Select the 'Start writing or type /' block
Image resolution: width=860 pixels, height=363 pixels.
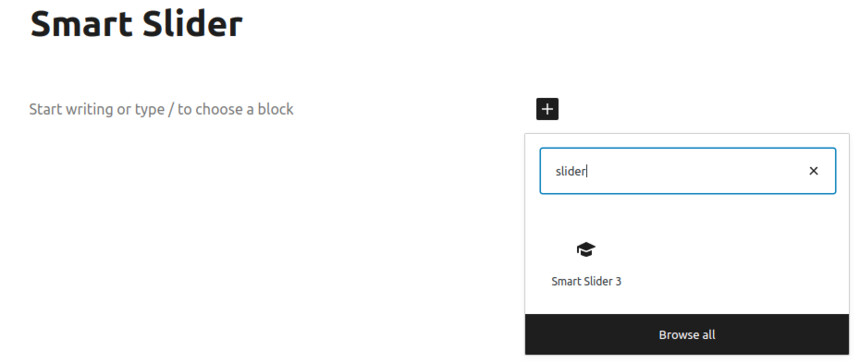(x=161, y=109)
